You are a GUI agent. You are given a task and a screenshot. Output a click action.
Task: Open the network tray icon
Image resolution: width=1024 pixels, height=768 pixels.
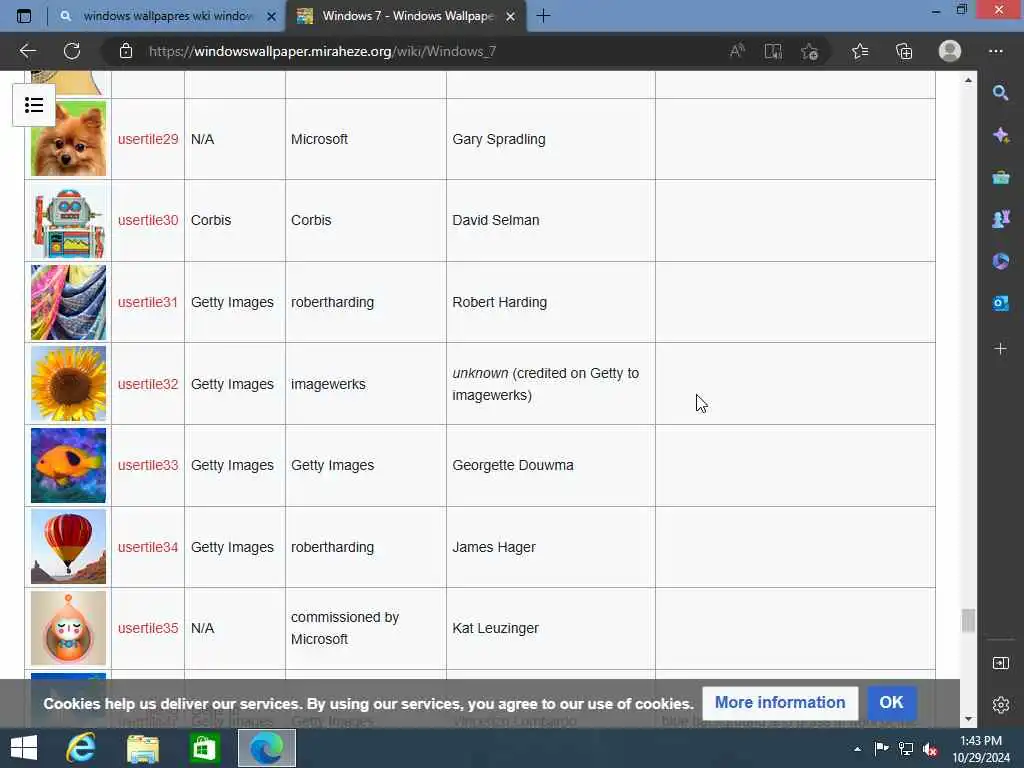(906, 749)
